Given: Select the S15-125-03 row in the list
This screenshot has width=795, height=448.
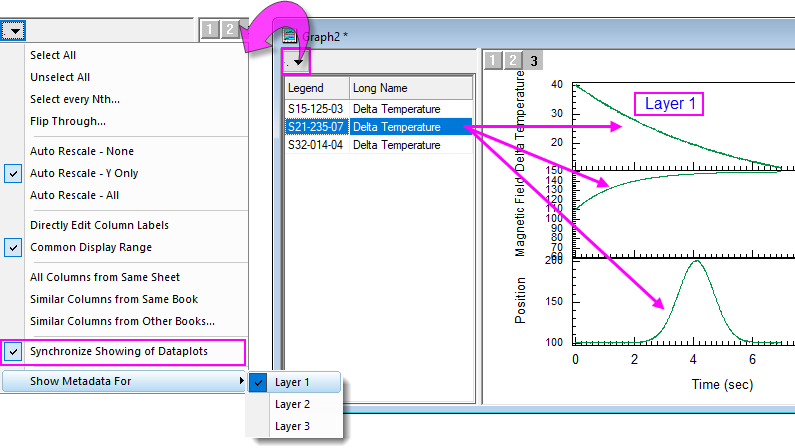Looking at the screenshot, I should tap(315, 108).
